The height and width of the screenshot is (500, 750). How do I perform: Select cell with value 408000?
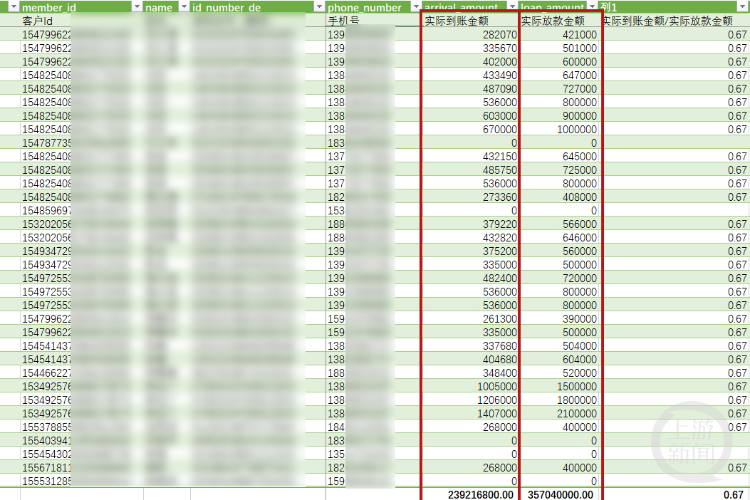[x=559, y=197]
